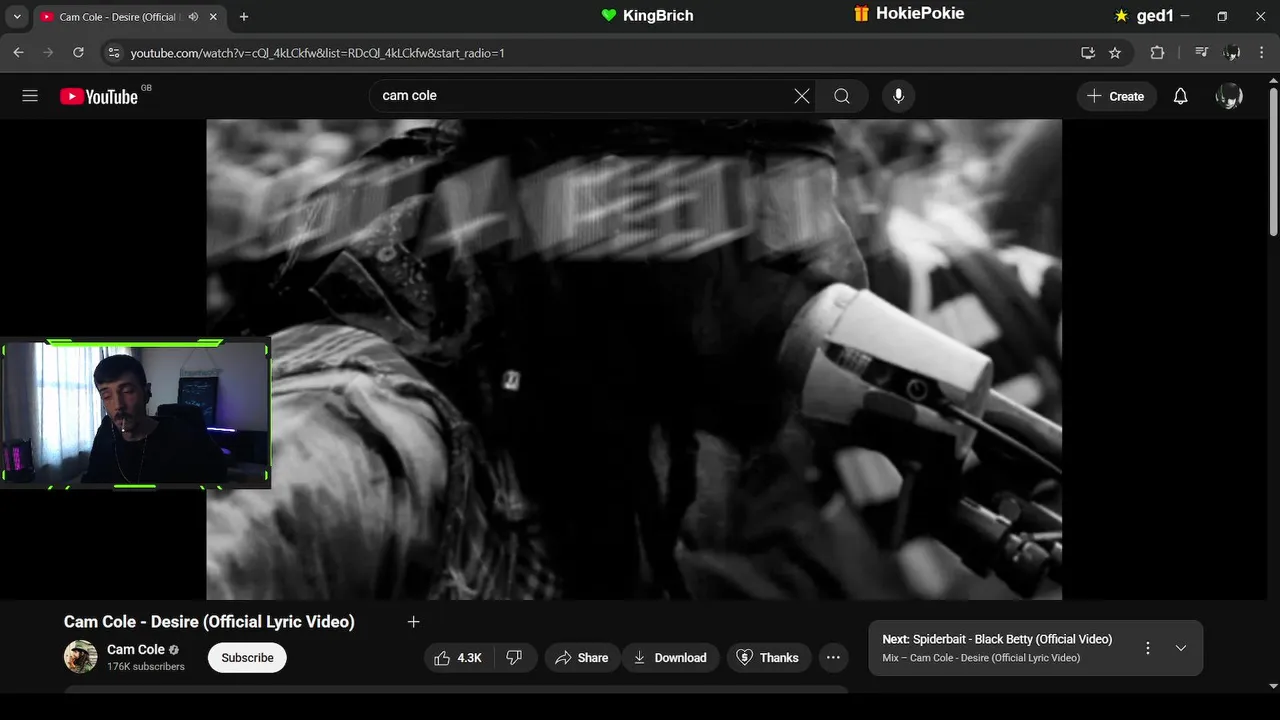Share the video
This screenshot has height=720, width=1280.
[582, 657]
